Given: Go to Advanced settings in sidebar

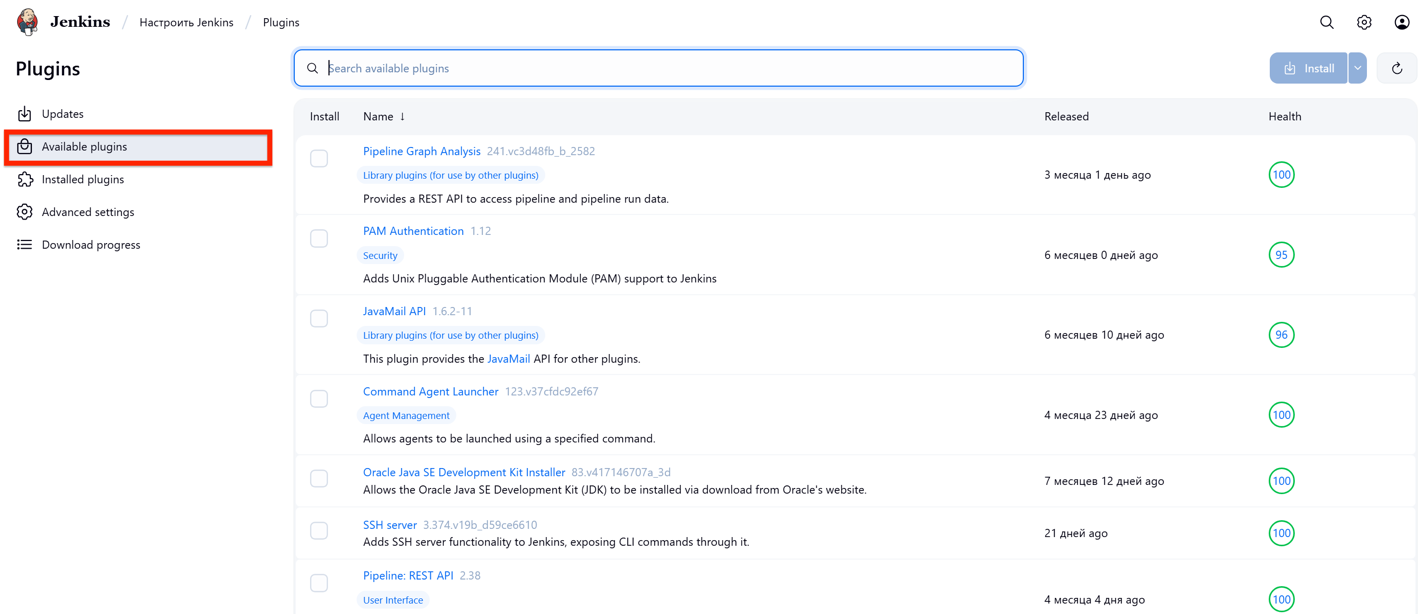Looking at the screenshot, I should [88, 212].
